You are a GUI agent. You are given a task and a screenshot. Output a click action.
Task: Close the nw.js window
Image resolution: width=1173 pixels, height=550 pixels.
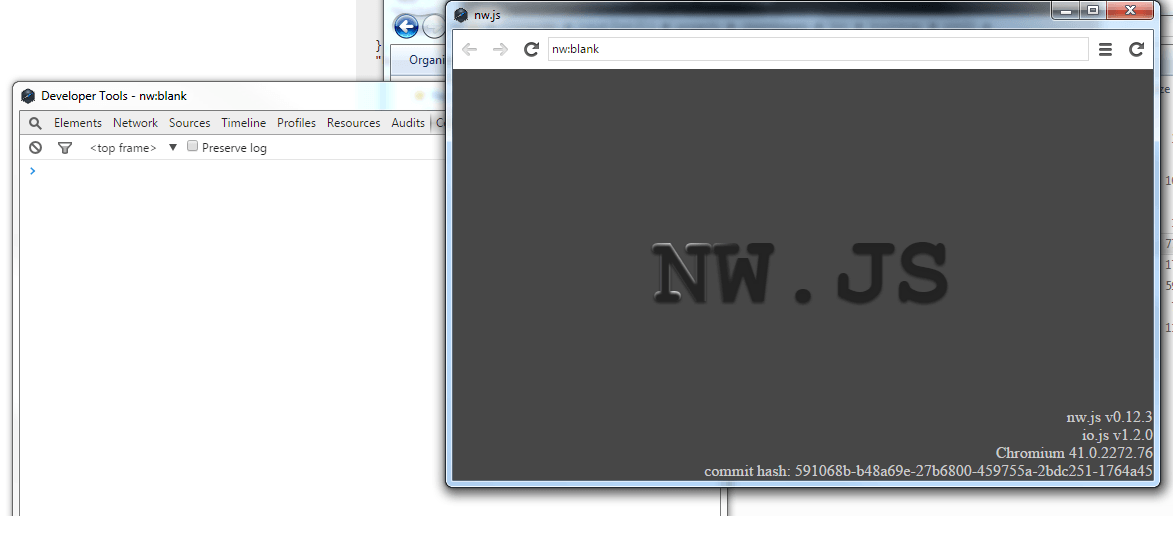point(1132,10)
